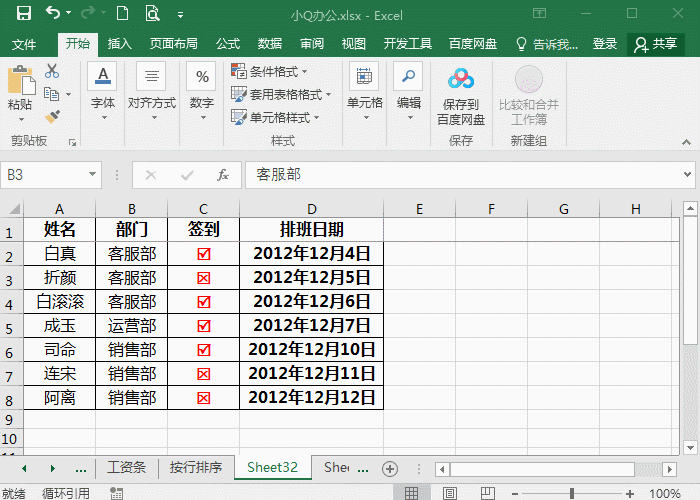Image resolution: width=700 pixels, height=500 pixels.
Task: Switch to the 页面布局 tab
Action: tap(174, 44)
